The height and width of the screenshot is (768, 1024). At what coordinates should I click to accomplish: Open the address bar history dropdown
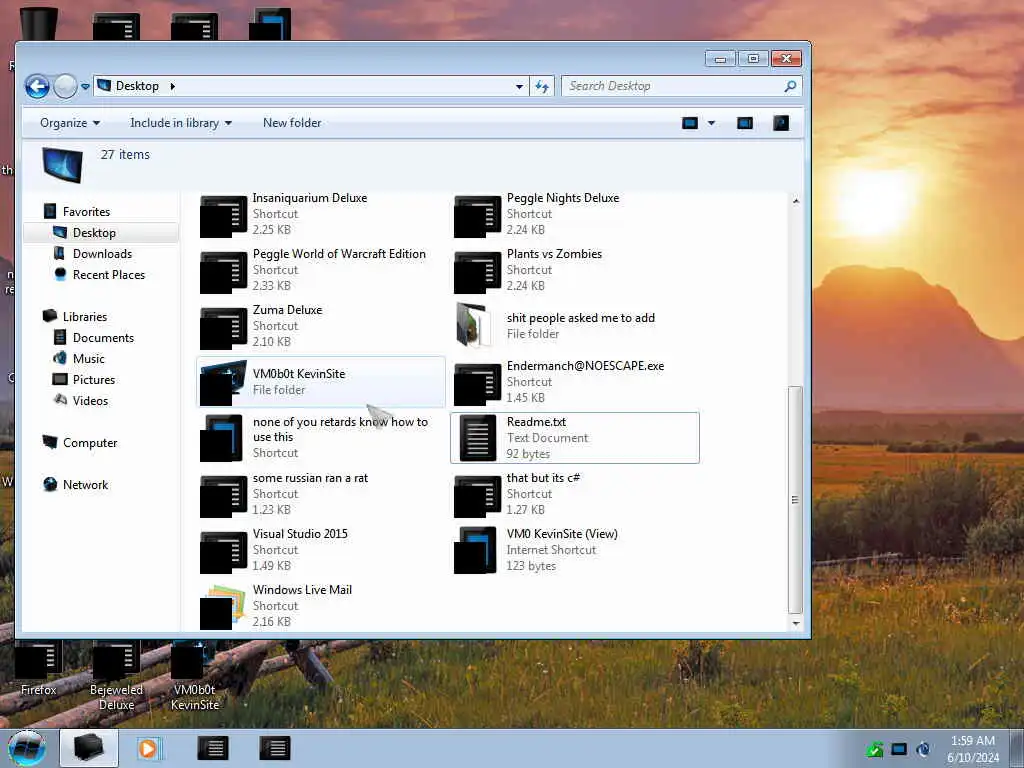click(x=519, y=86)
